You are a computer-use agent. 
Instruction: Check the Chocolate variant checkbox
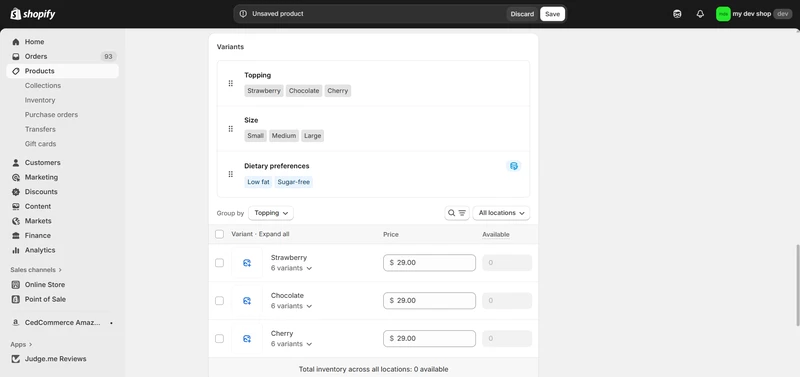(219, 300)
